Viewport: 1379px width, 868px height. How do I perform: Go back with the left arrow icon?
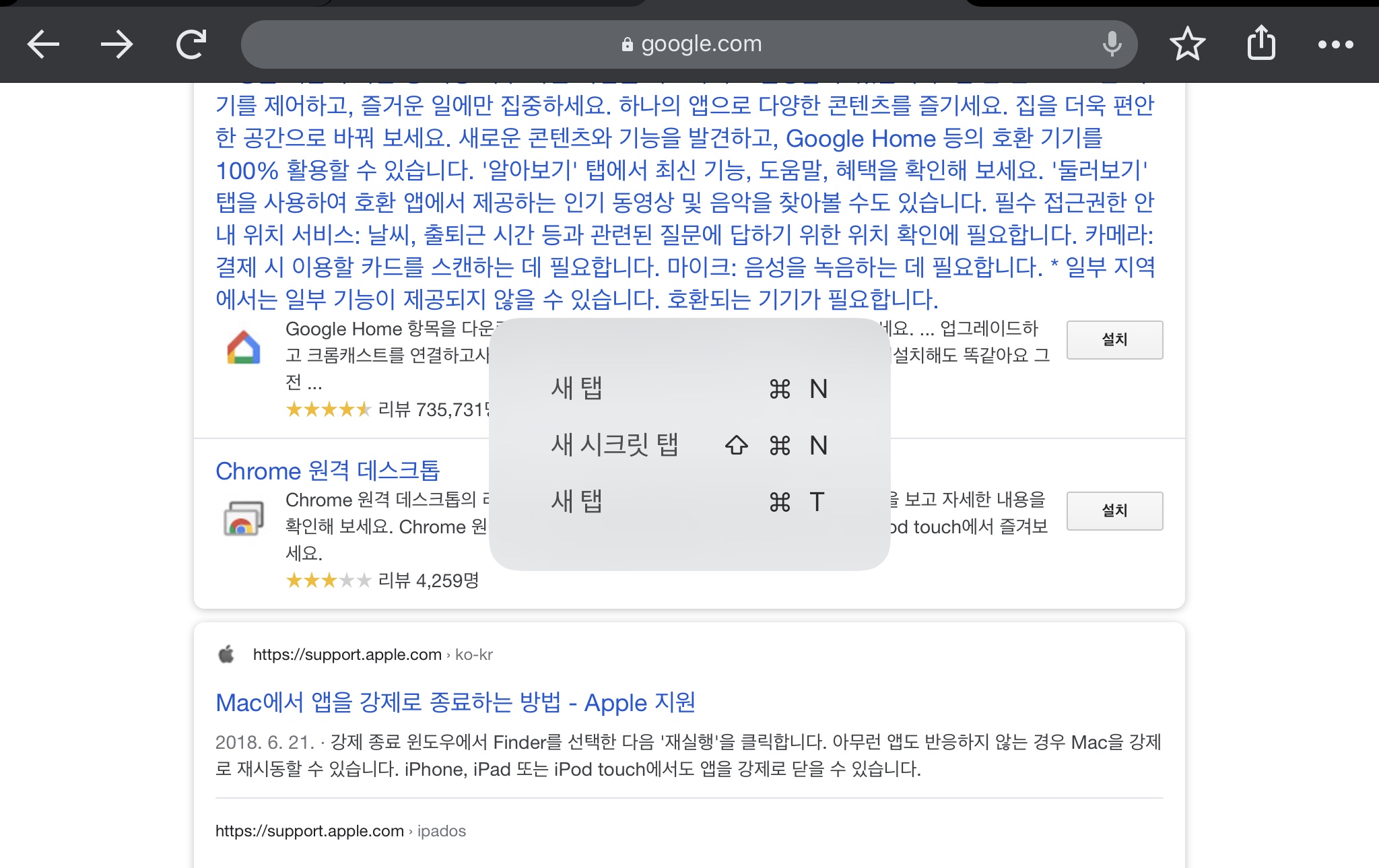coord(43,44)
